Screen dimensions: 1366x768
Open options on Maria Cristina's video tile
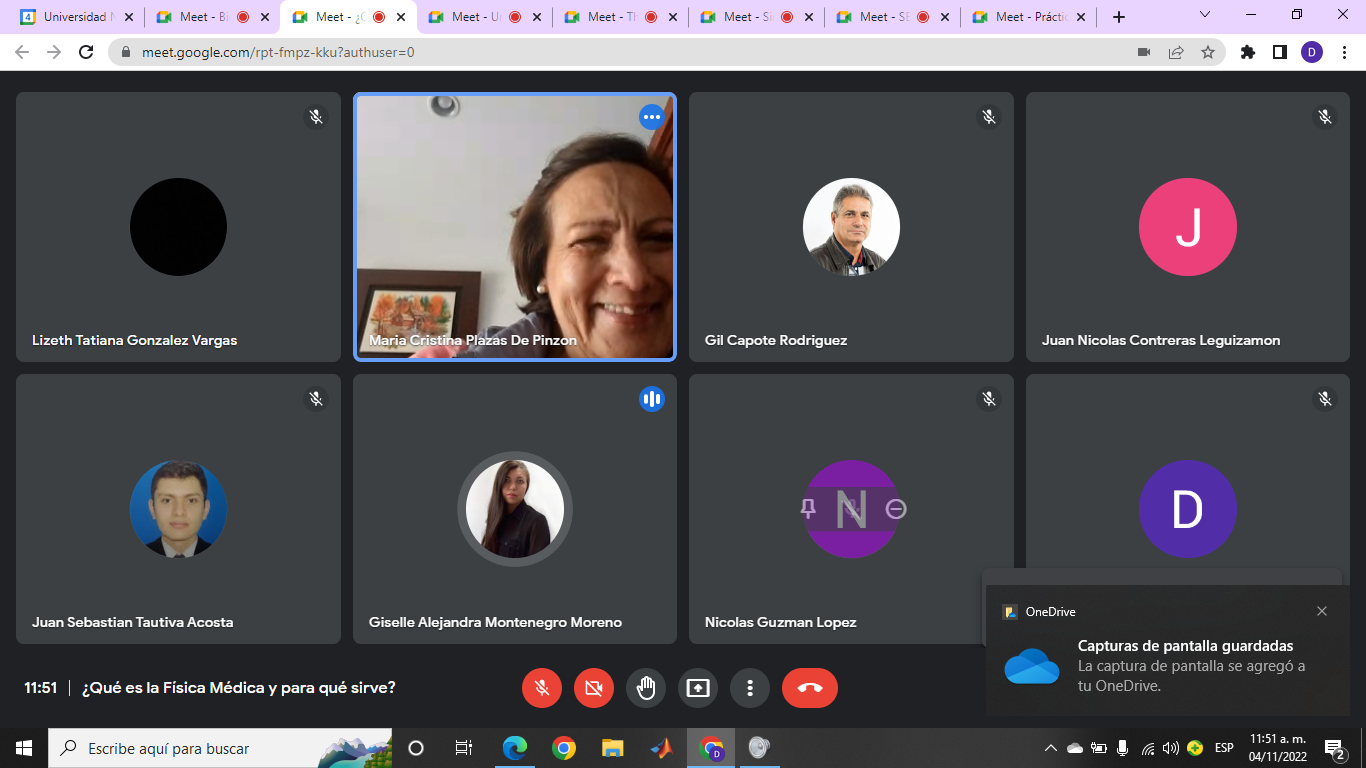click(652, 118)
